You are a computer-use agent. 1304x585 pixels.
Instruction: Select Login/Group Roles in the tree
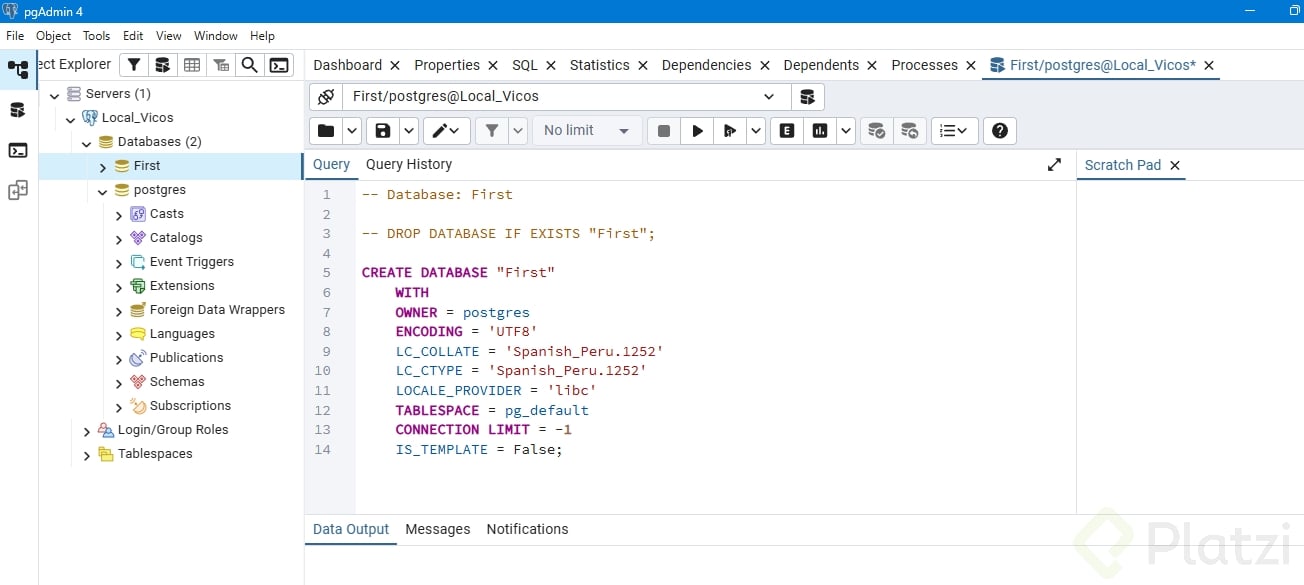click(172, 430)
